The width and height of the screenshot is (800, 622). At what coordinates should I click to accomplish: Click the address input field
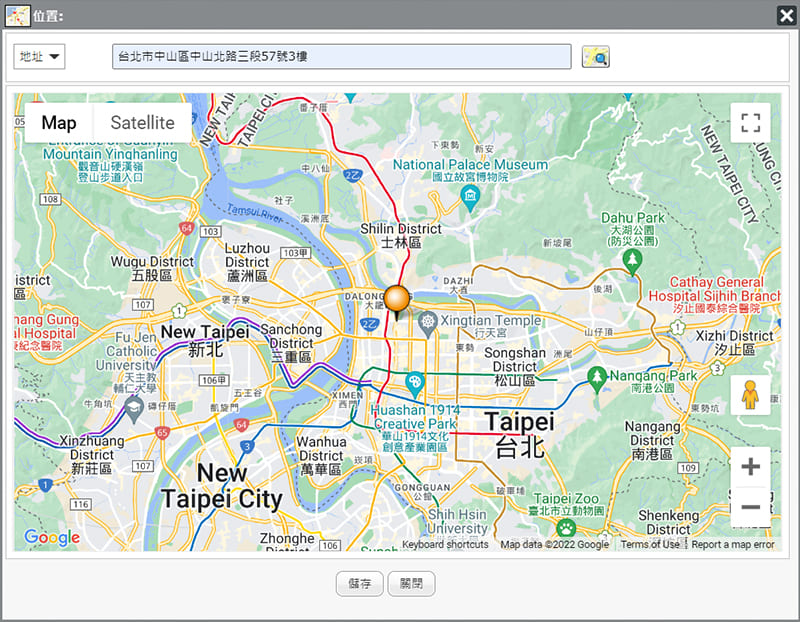coord(341,57)
